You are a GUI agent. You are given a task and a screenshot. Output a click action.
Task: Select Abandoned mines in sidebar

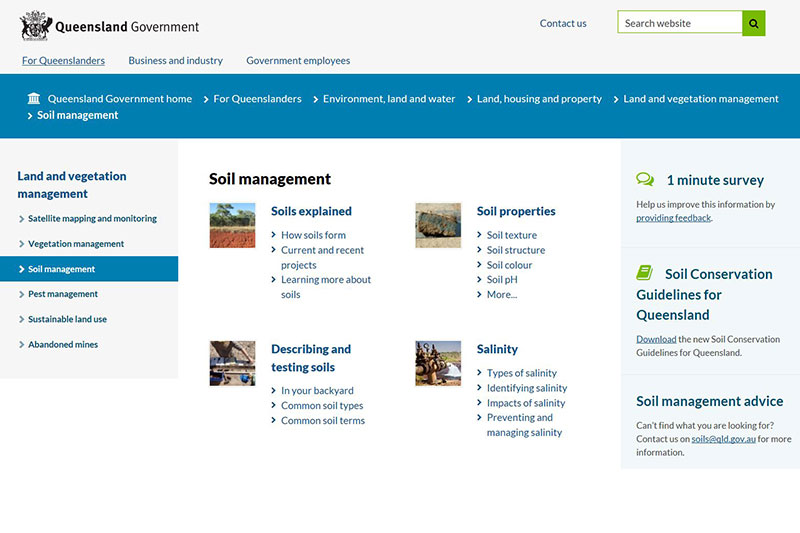tap(63, 345)
